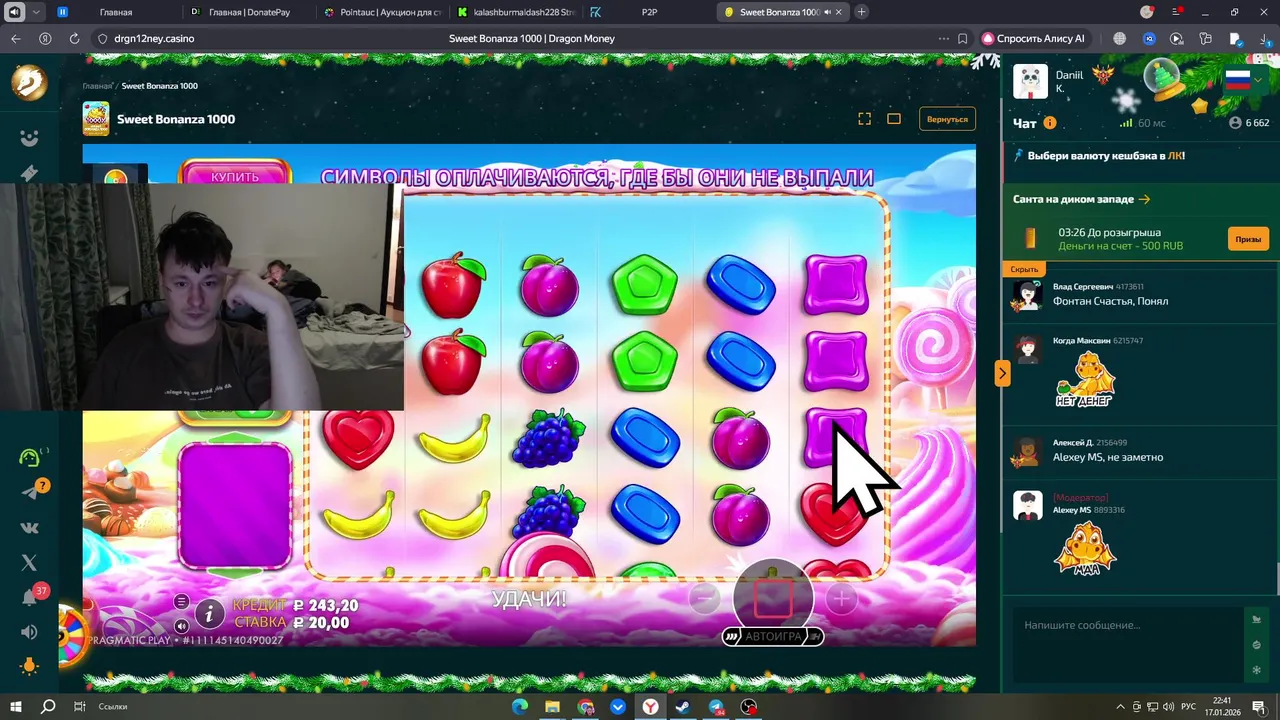Open the ЛК link in cashback notice
This screenshot has width=1280, height=720.
coord(1175,156)
